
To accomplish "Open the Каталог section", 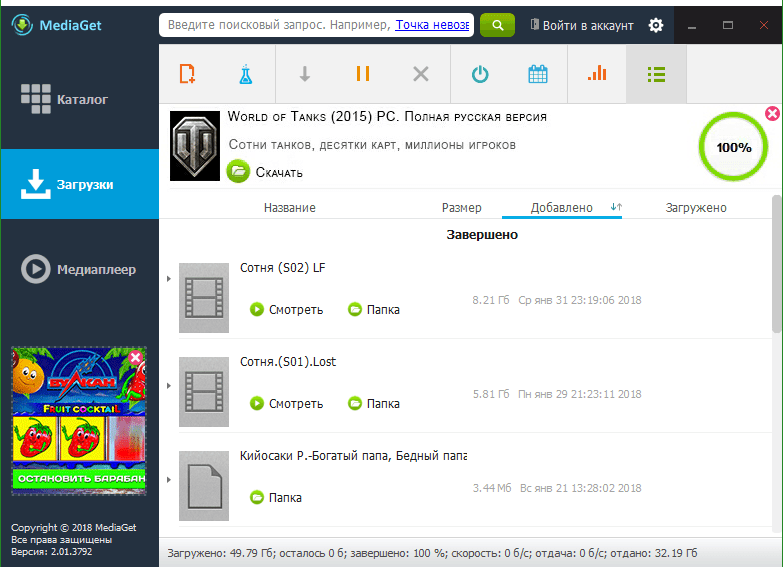I will coord(79,99).
